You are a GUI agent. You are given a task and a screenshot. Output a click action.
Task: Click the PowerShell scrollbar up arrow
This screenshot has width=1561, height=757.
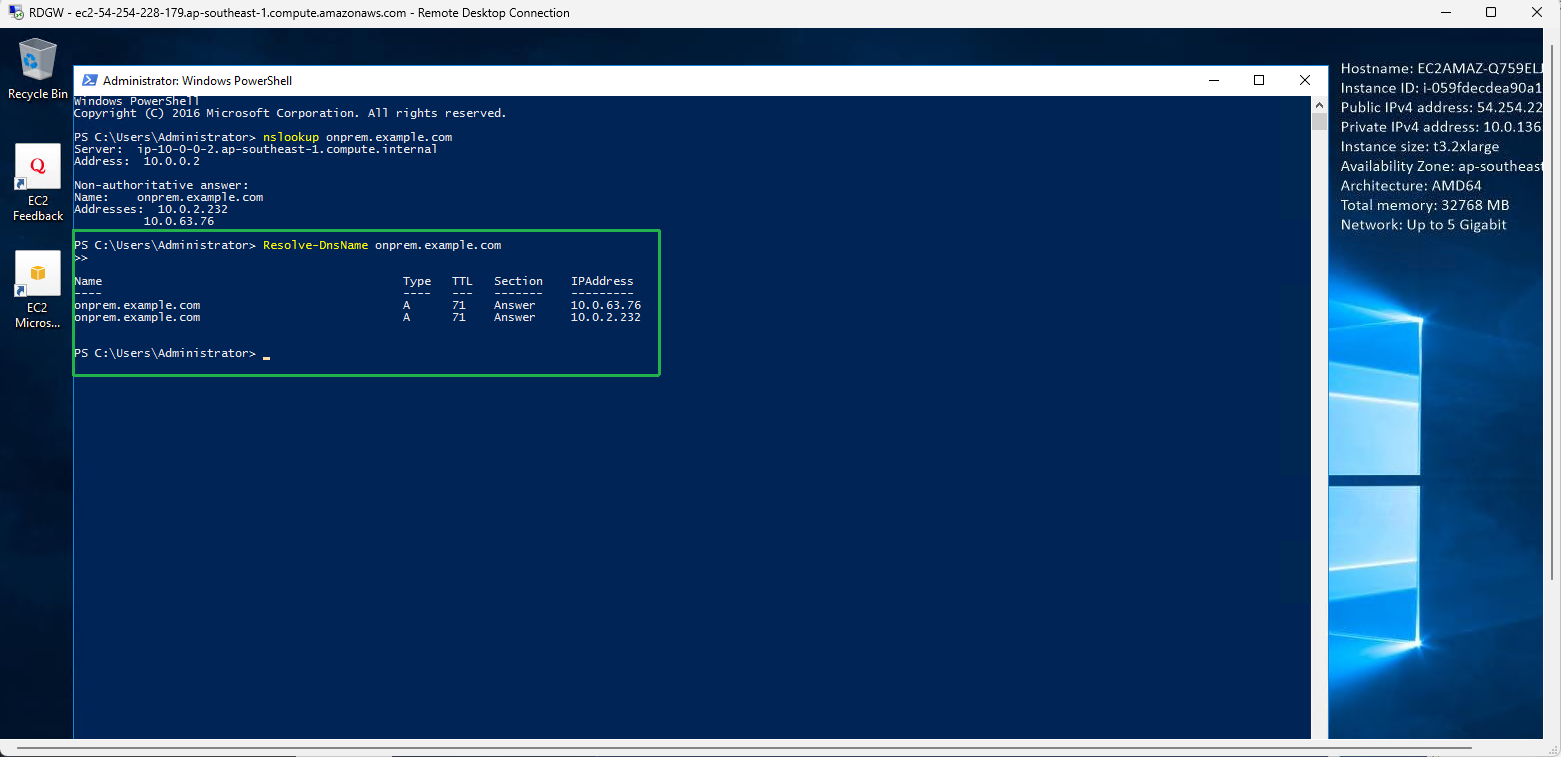[x=1319, y=104]
